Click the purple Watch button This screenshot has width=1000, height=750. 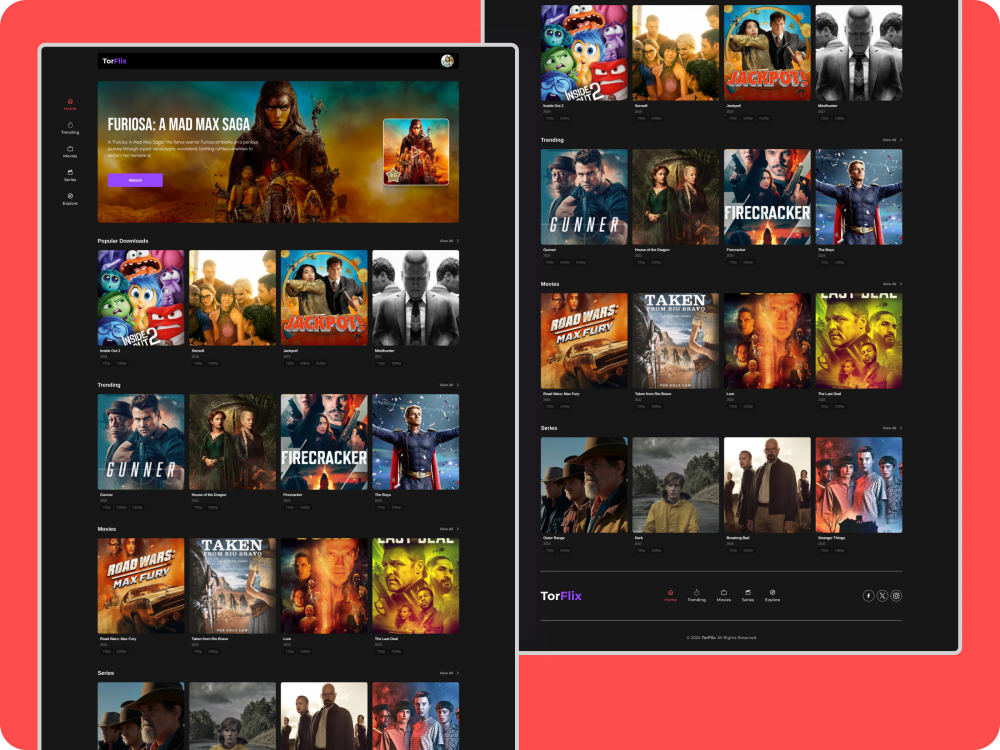(135, 180)
